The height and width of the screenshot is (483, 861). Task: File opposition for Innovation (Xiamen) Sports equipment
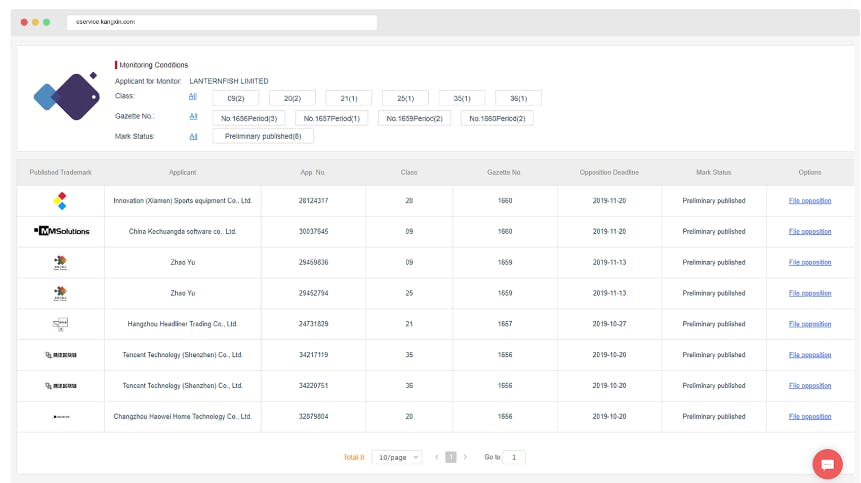coord(810,201)
